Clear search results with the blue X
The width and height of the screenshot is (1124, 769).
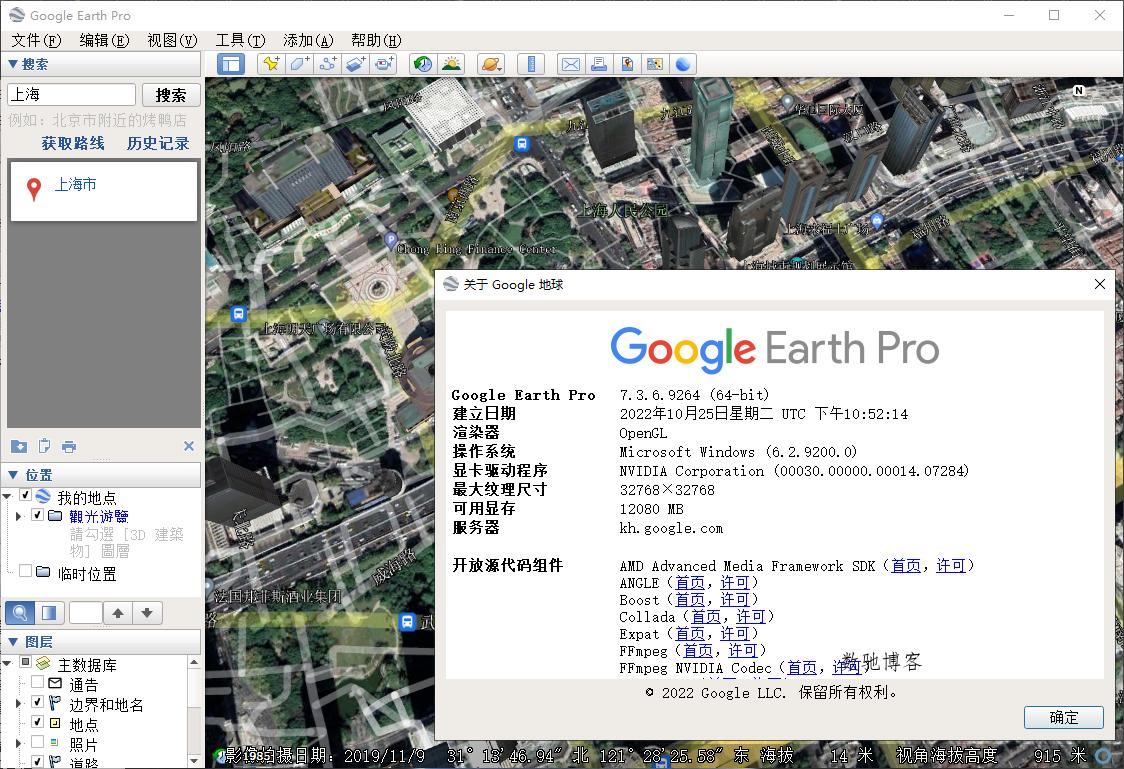(189, 446)
